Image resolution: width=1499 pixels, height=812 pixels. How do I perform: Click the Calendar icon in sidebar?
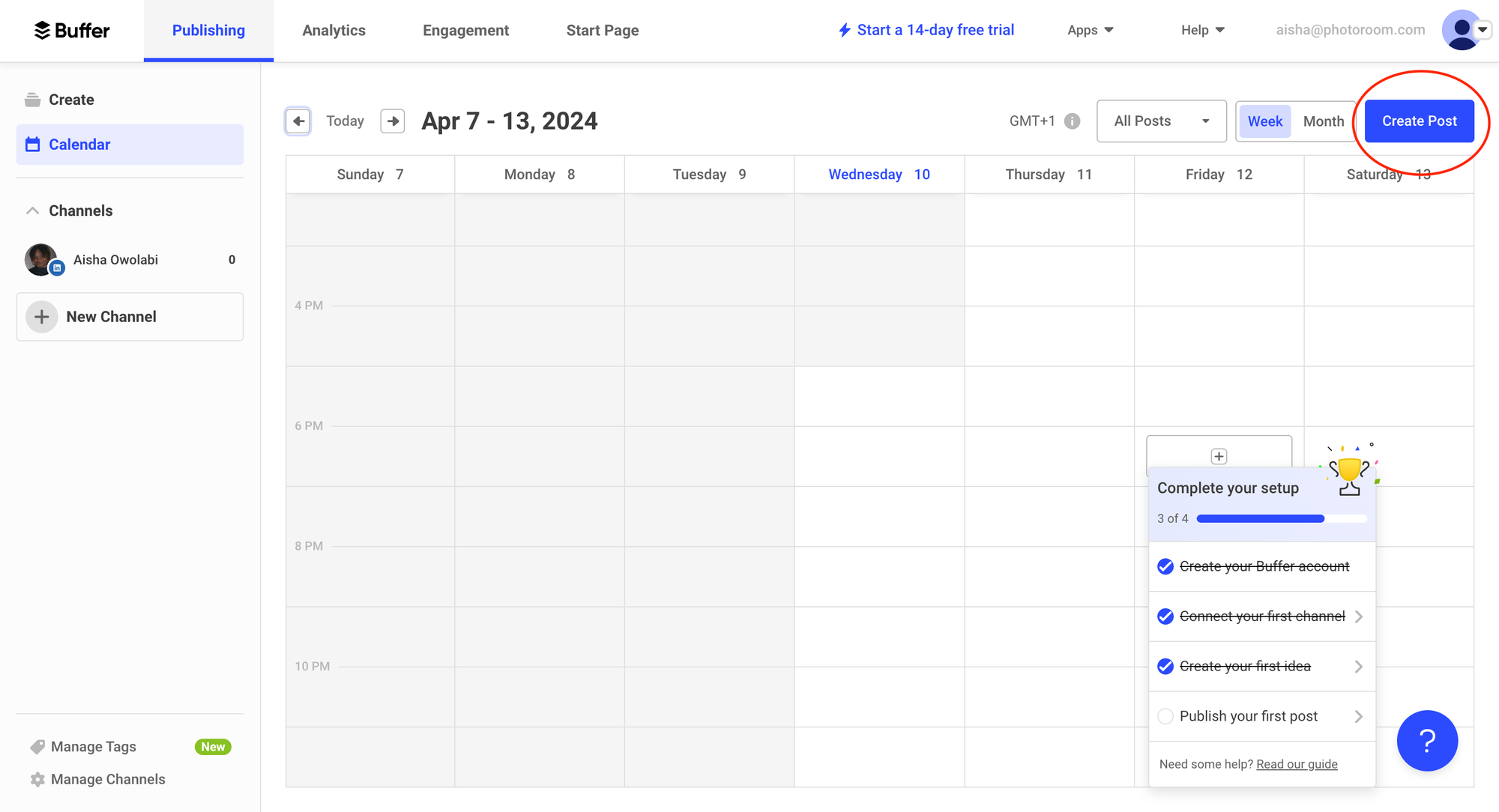(33, 144)
